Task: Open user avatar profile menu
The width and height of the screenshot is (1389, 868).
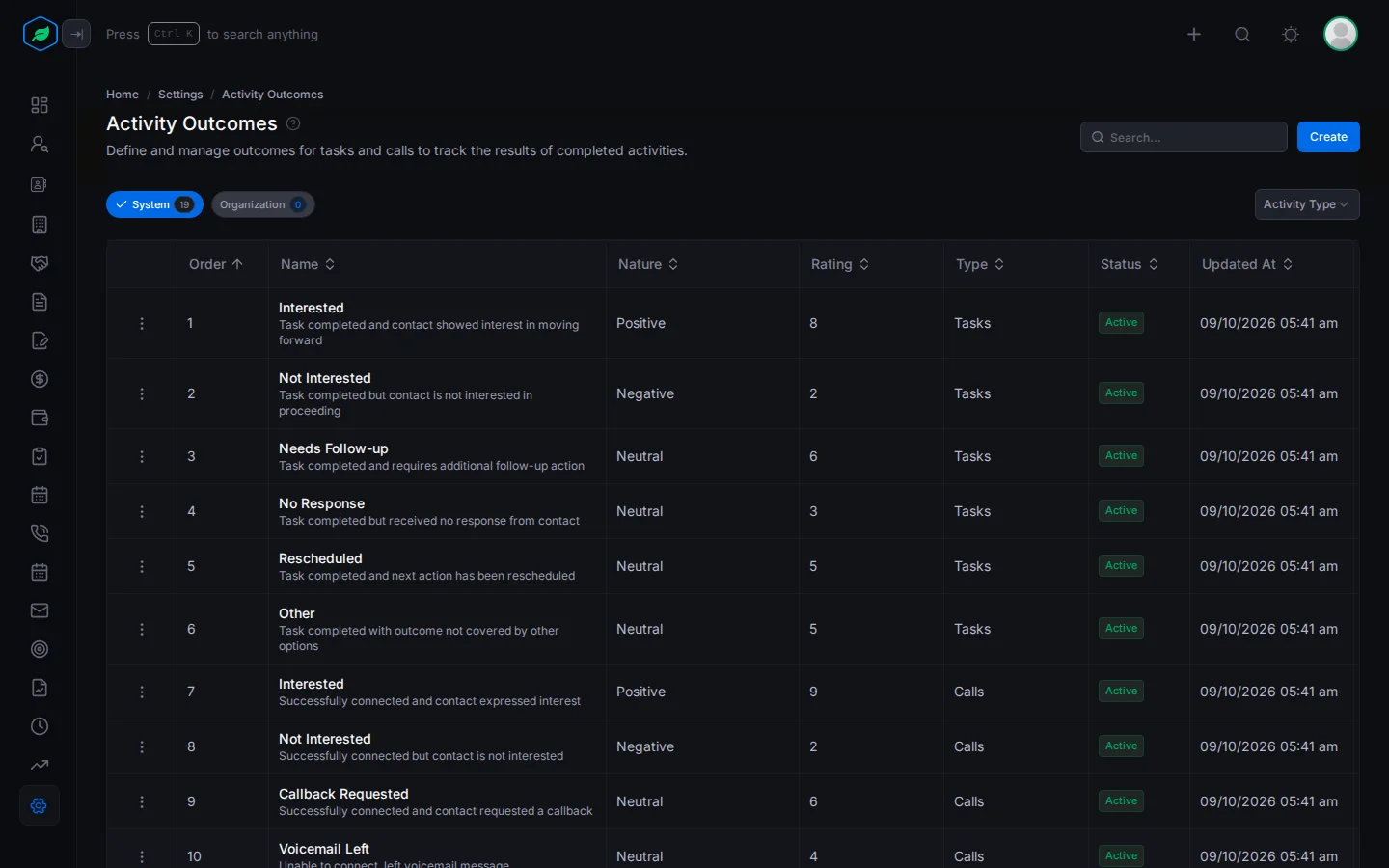Action: coord(1341,34)
